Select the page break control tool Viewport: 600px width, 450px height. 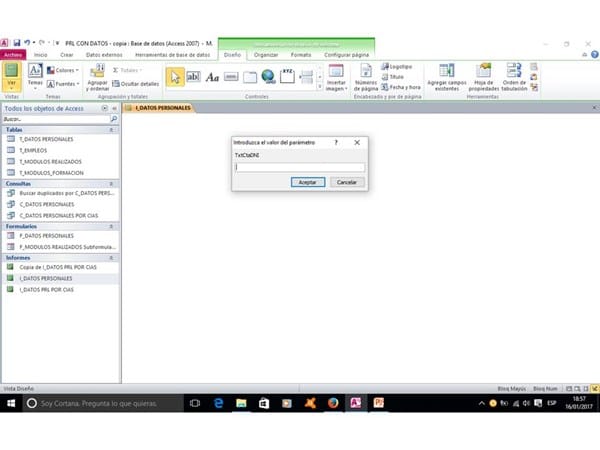(x=306, y=77)
